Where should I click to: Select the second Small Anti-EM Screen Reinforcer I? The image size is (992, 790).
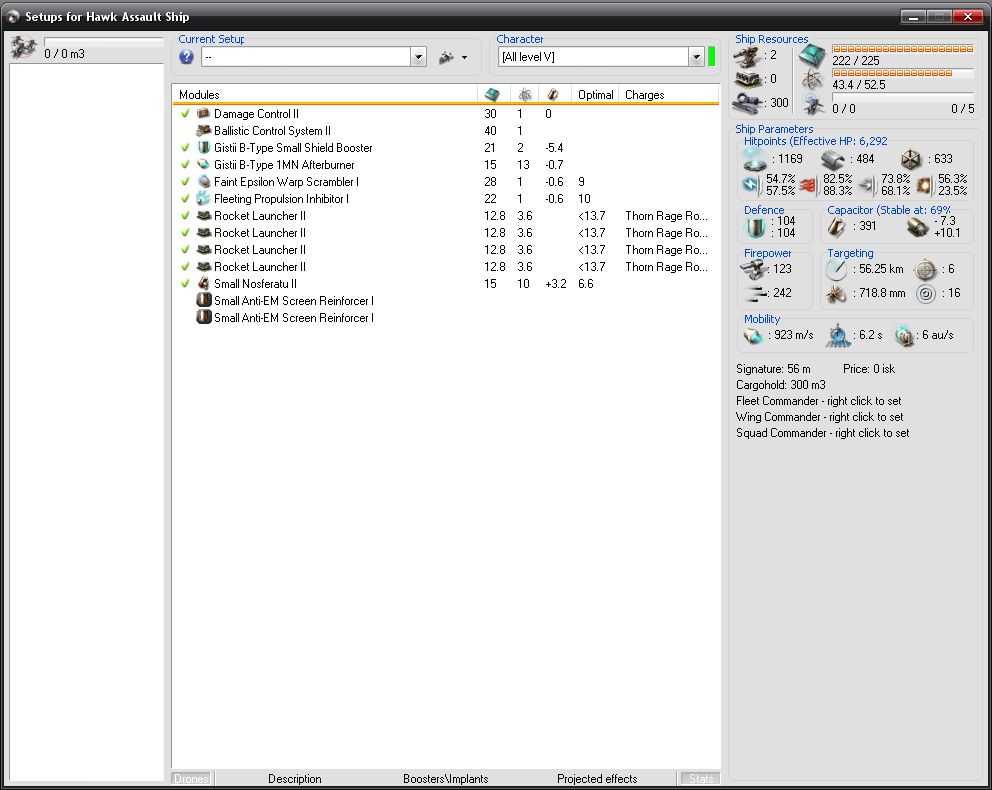click(x=445, y=318)
